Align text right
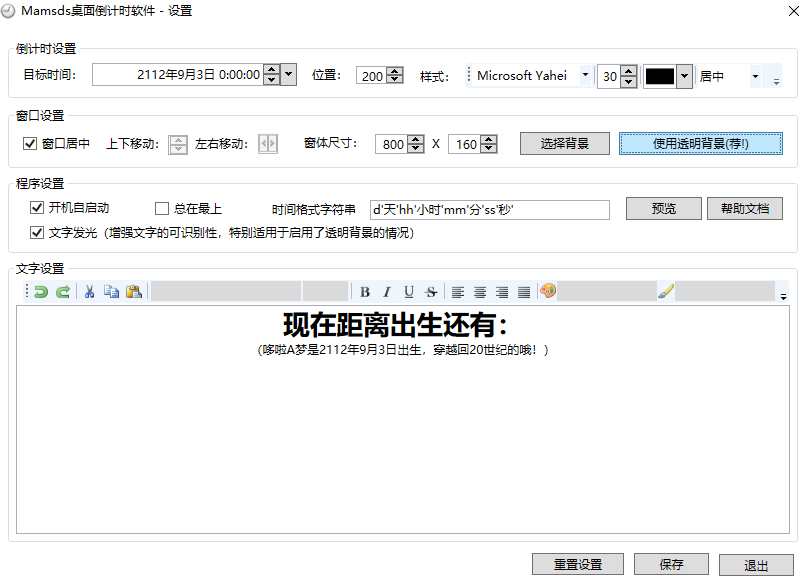Image resolution: width=803 pixels, height=579 pixels. [502, 292]
